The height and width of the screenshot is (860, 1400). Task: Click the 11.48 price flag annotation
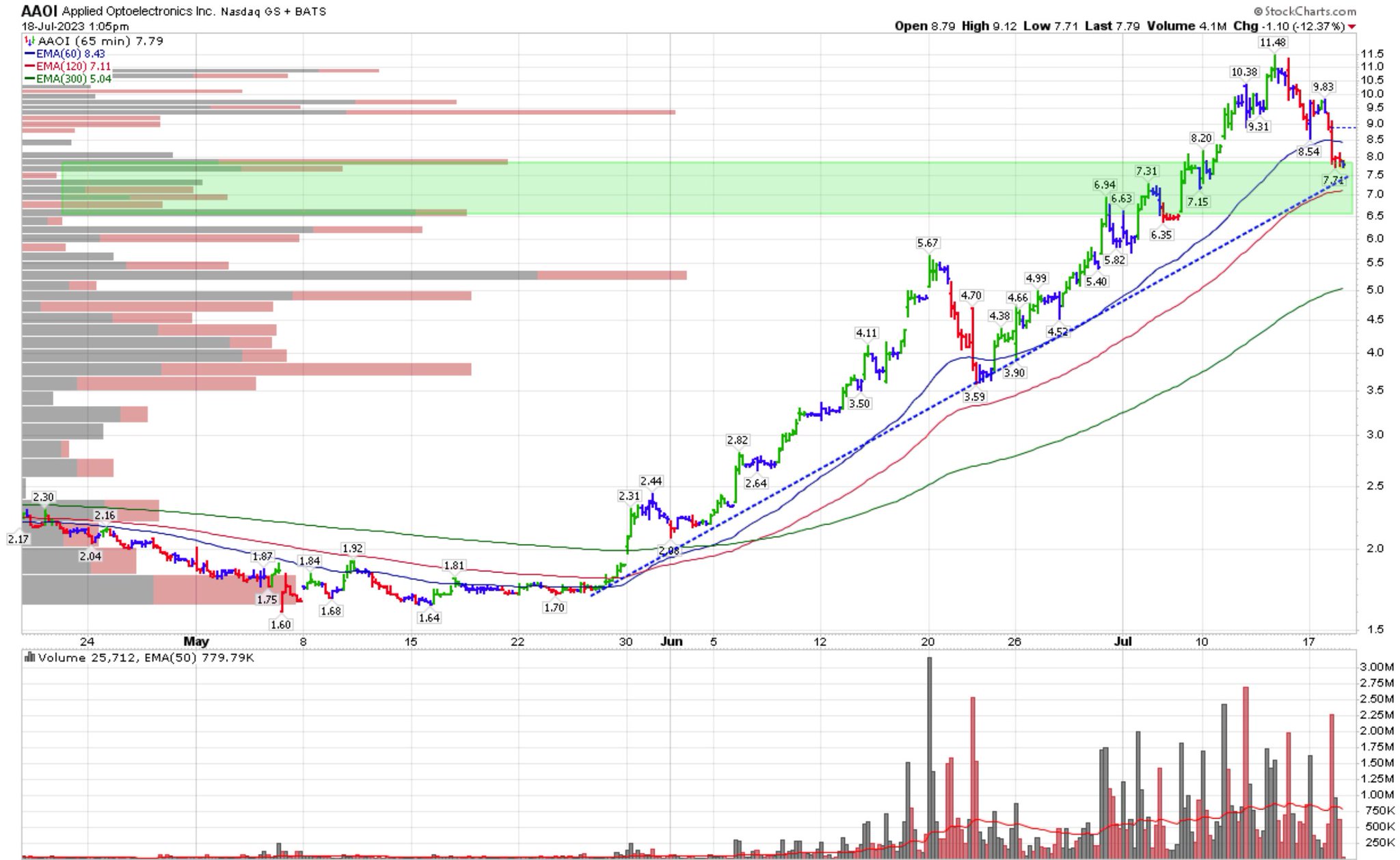click(x=1274, y=42)
